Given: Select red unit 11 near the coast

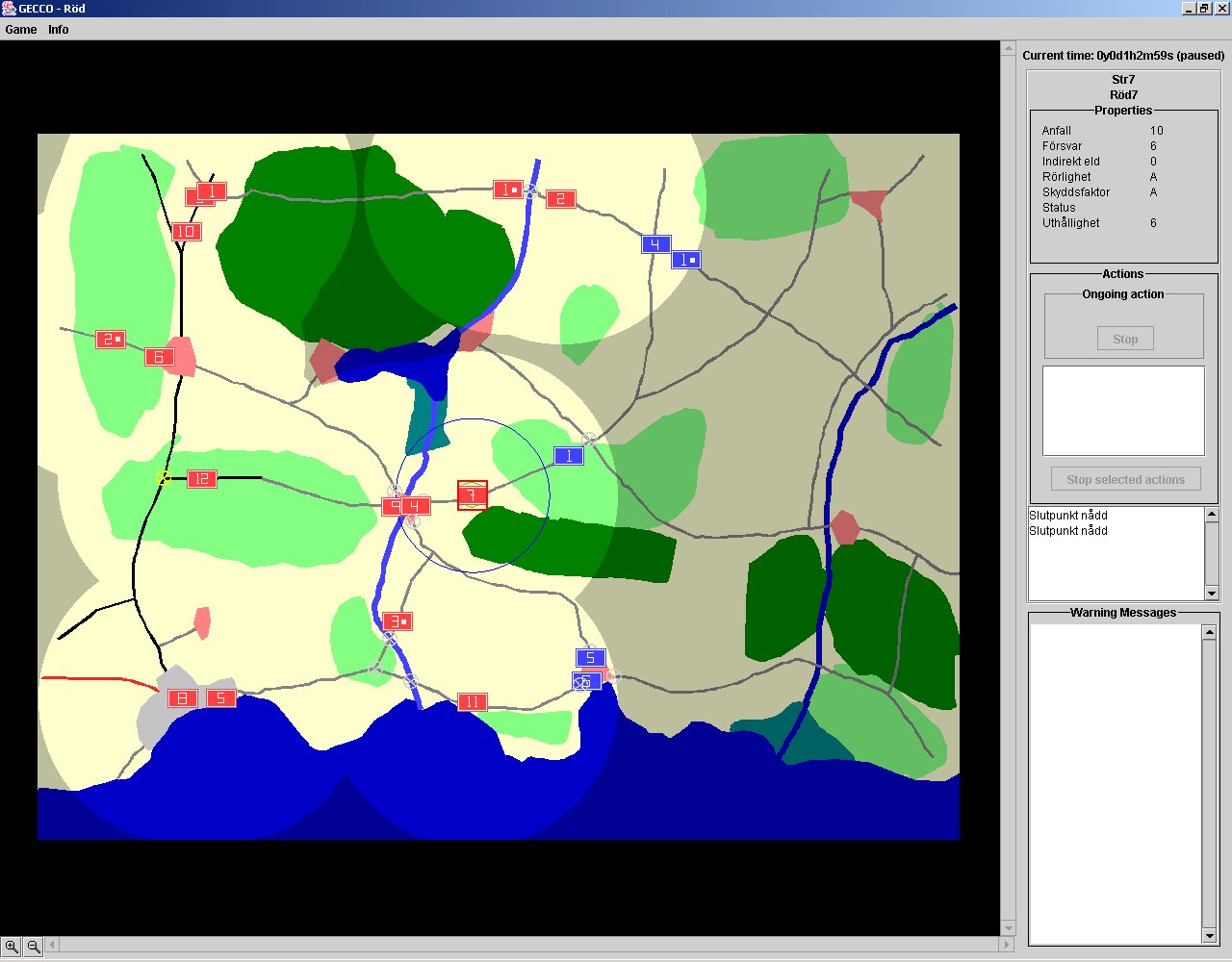Looking at the screenshot, I should (472, 702).
